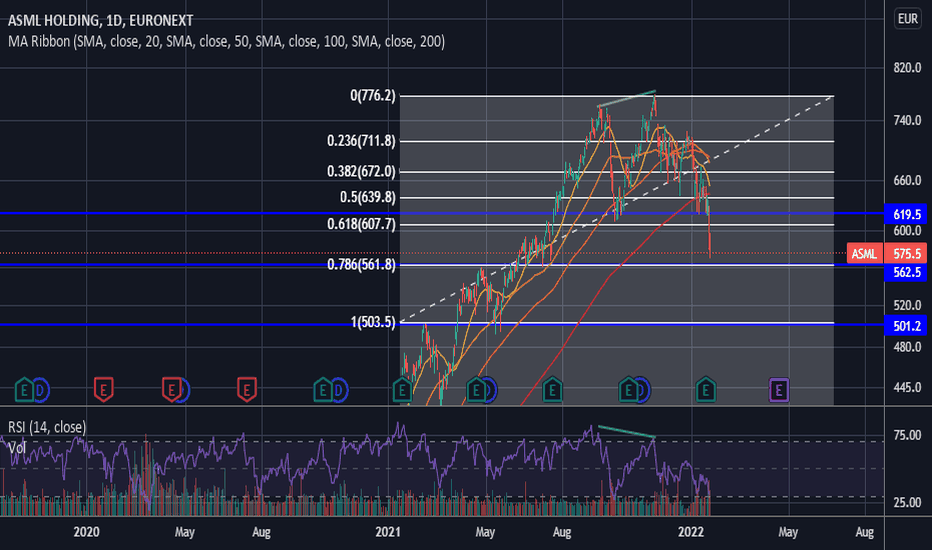932x550 pixels.
Task: Click green earnings marker before May 2021
Action: pyautogui.click(x=476, y=390)
